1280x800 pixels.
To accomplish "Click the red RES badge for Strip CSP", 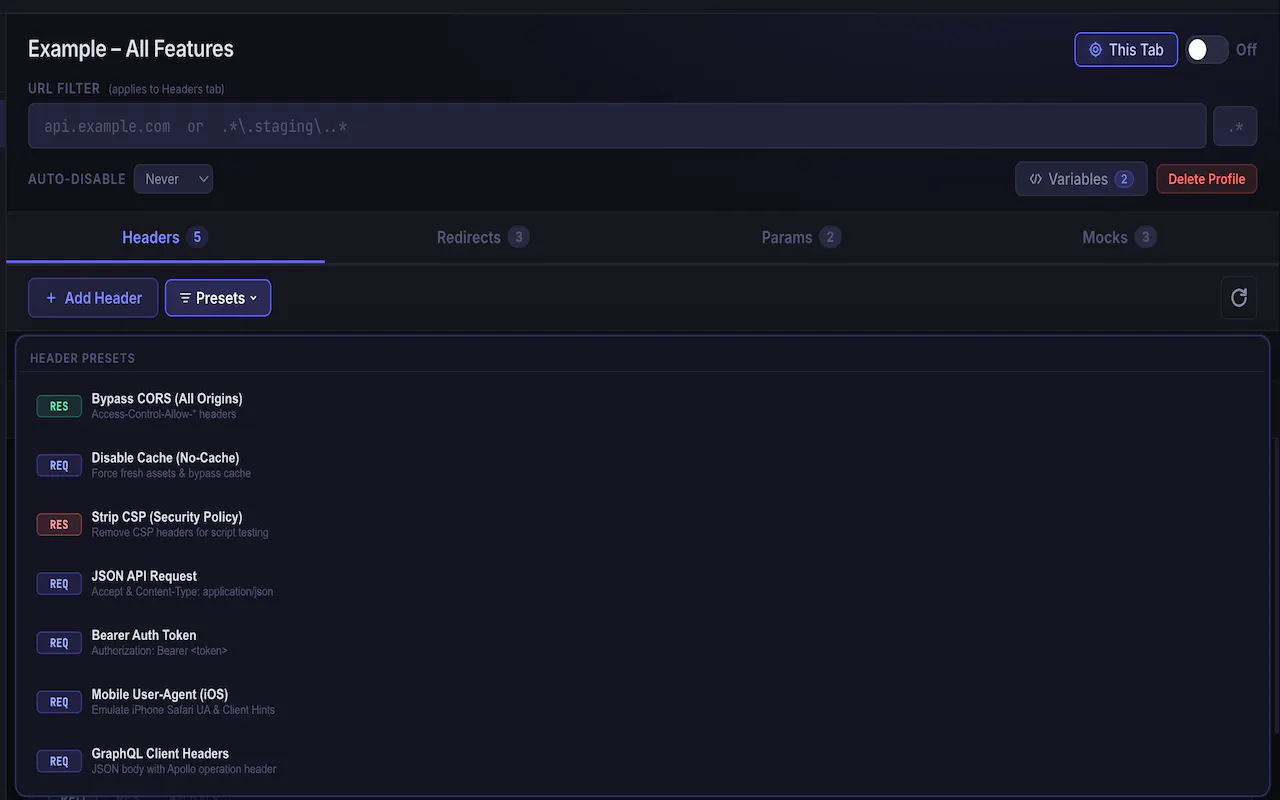I will (59, 524).
